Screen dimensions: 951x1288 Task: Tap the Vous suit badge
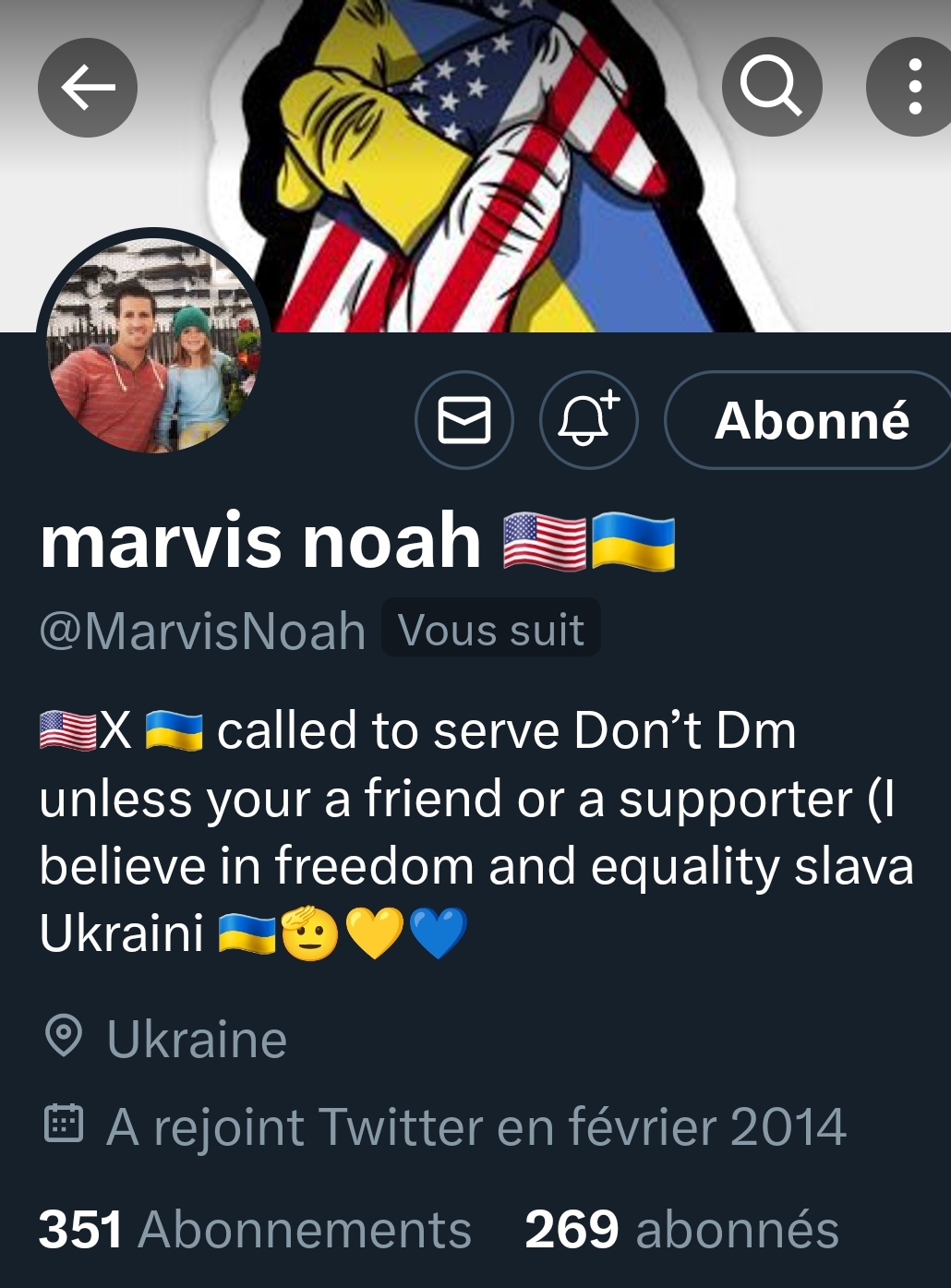(491, 630)
